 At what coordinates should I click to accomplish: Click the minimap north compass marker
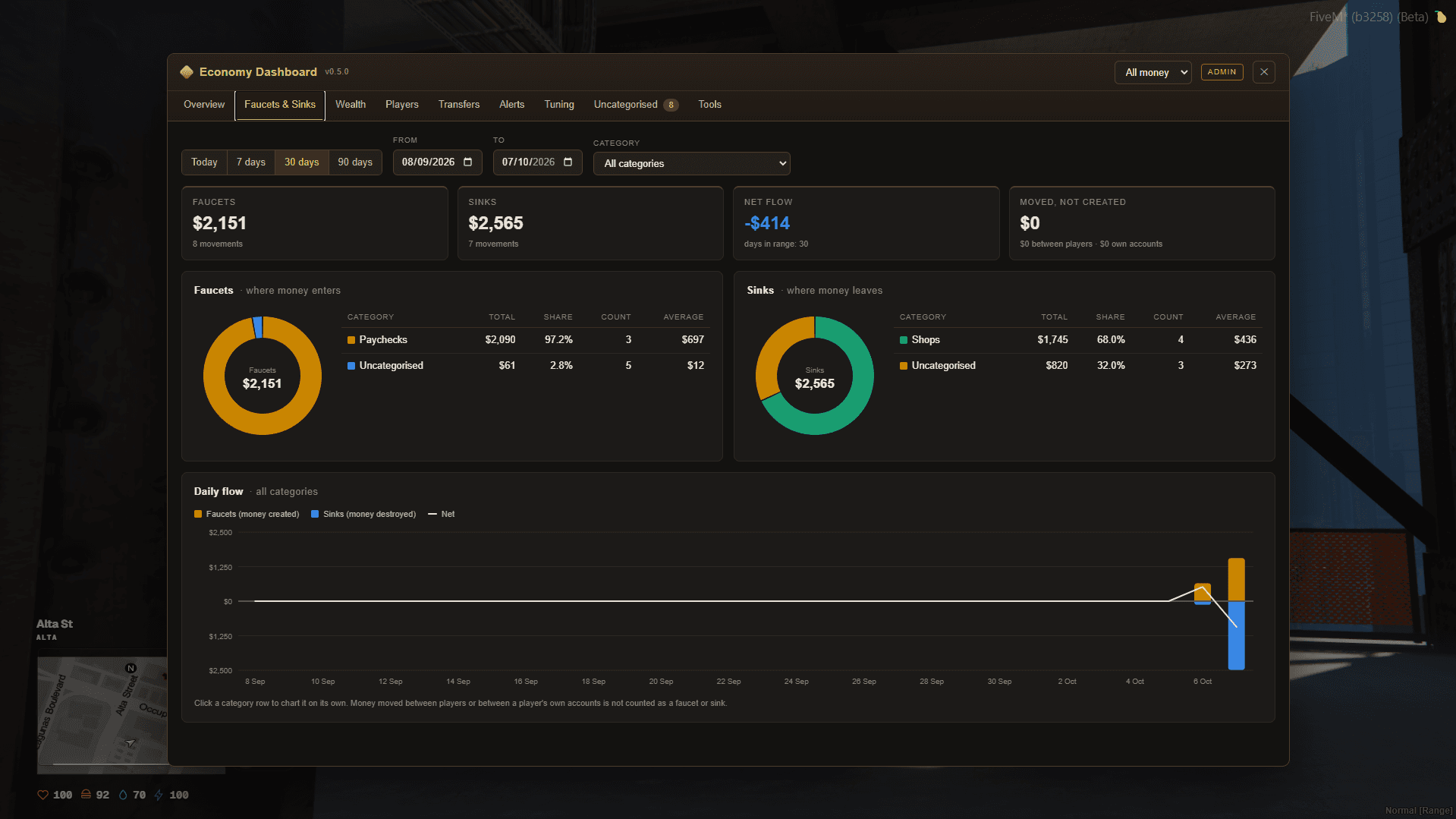click(131, 668)
